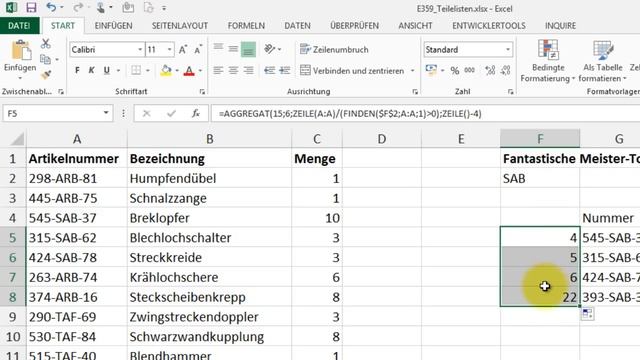Click into the formula bar

(425, 113)
